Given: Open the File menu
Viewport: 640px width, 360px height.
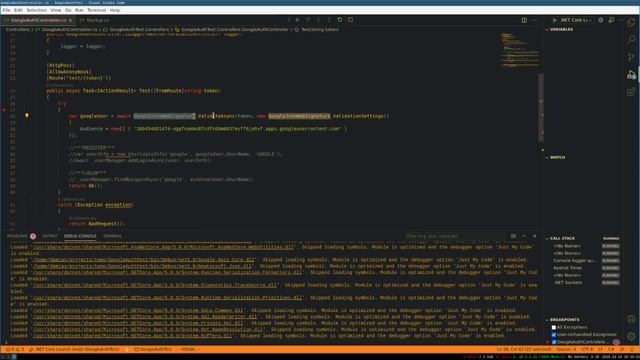Looking at the screenshot, I should pos(6,10).
